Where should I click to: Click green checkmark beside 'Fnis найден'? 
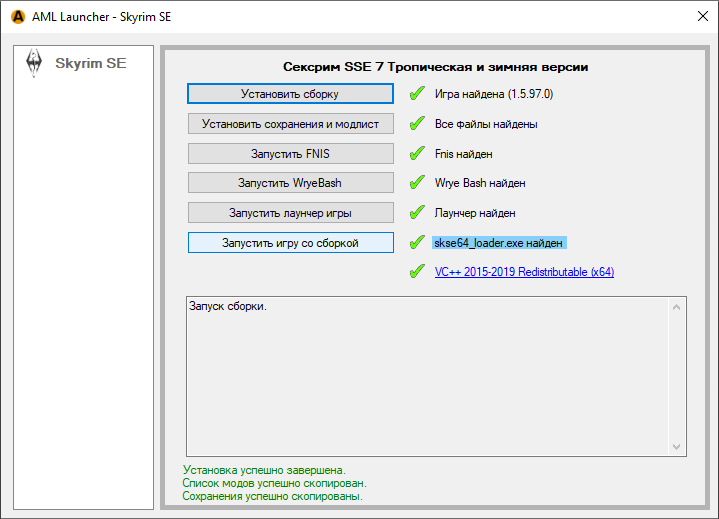pyautogui.click(x=417, y=154)
